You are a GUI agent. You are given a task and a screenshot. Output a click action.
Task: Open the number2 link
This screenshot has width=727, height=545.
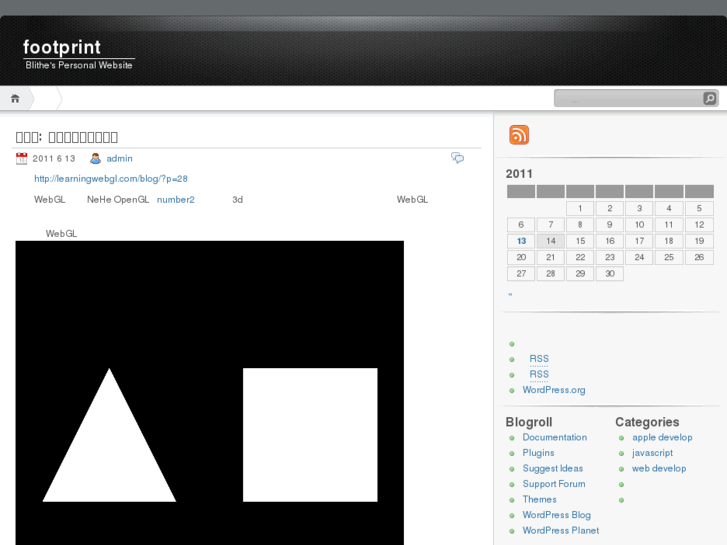pyautogui.click(x=176, y=199)
